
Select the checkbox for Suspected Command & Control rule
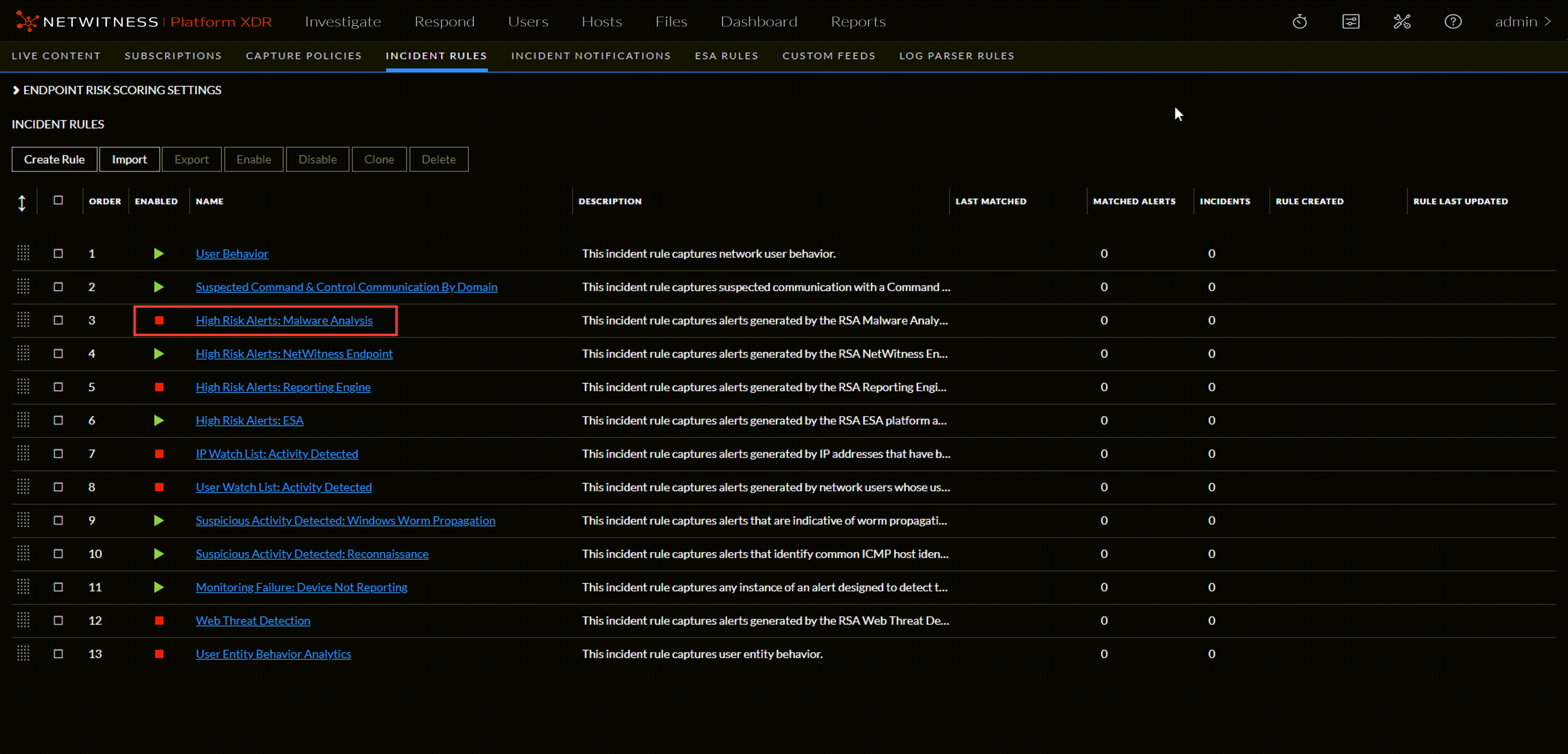pos(58,287)
